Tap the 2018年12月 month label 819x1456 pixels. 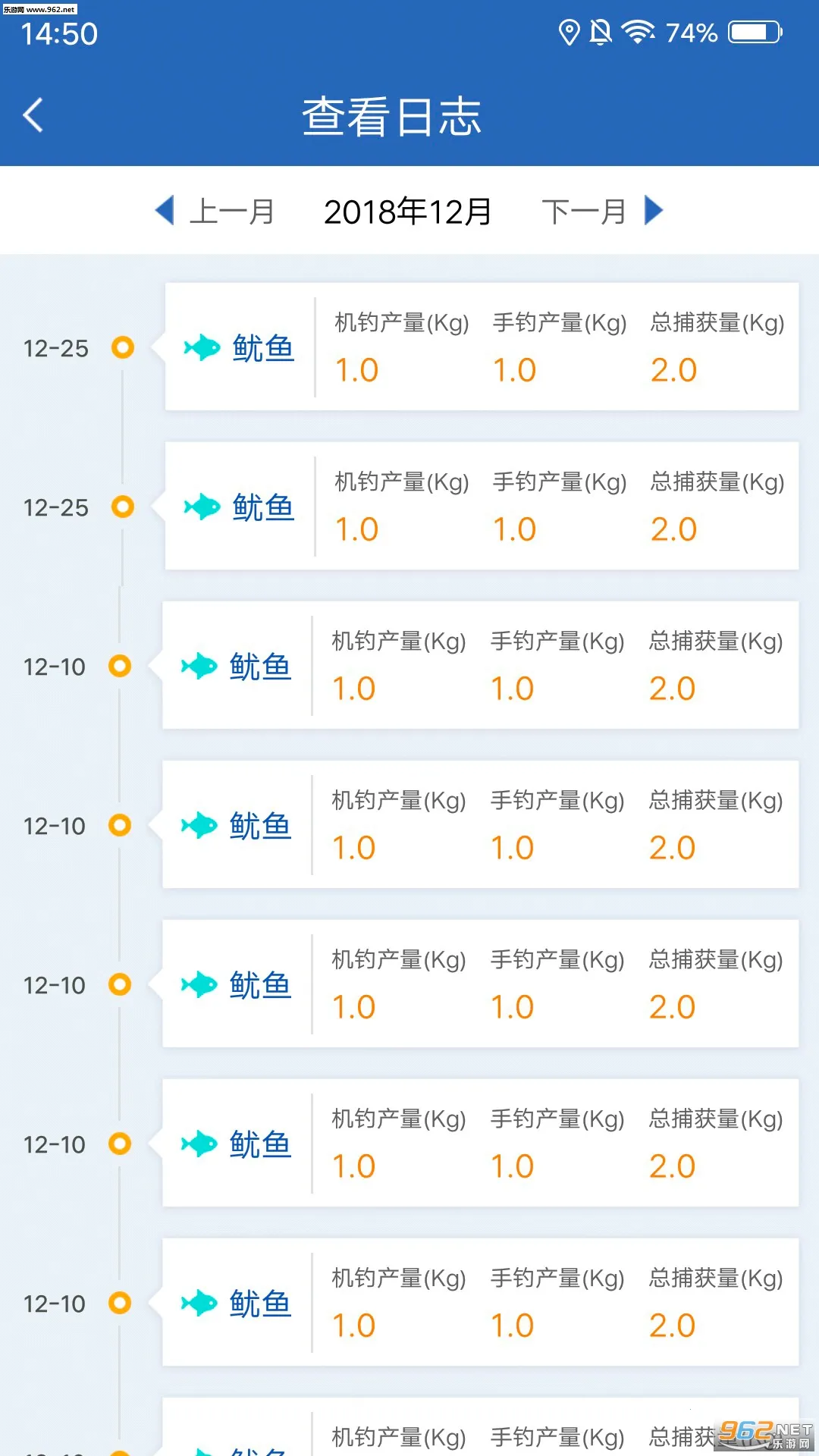point(408,212)
